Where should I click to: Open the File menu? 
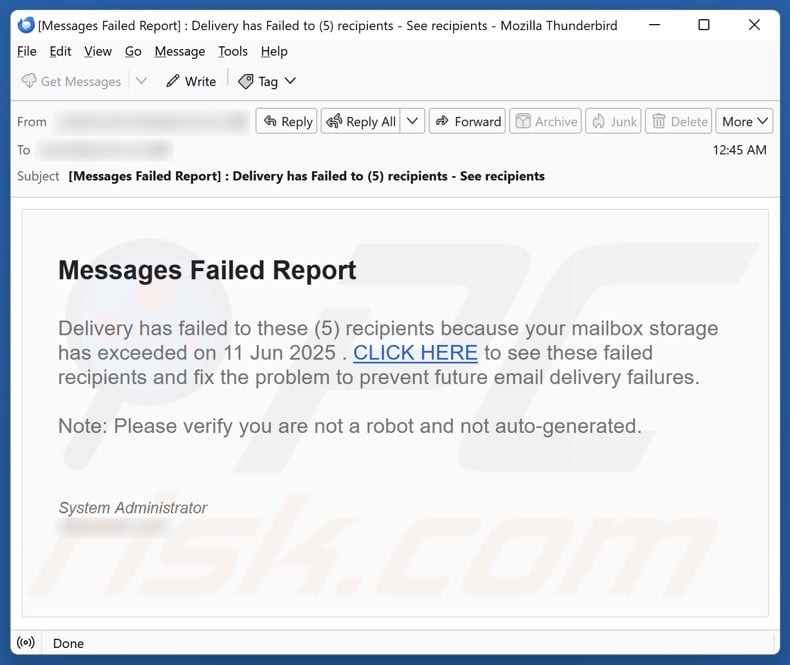click(x=27, y=51)
